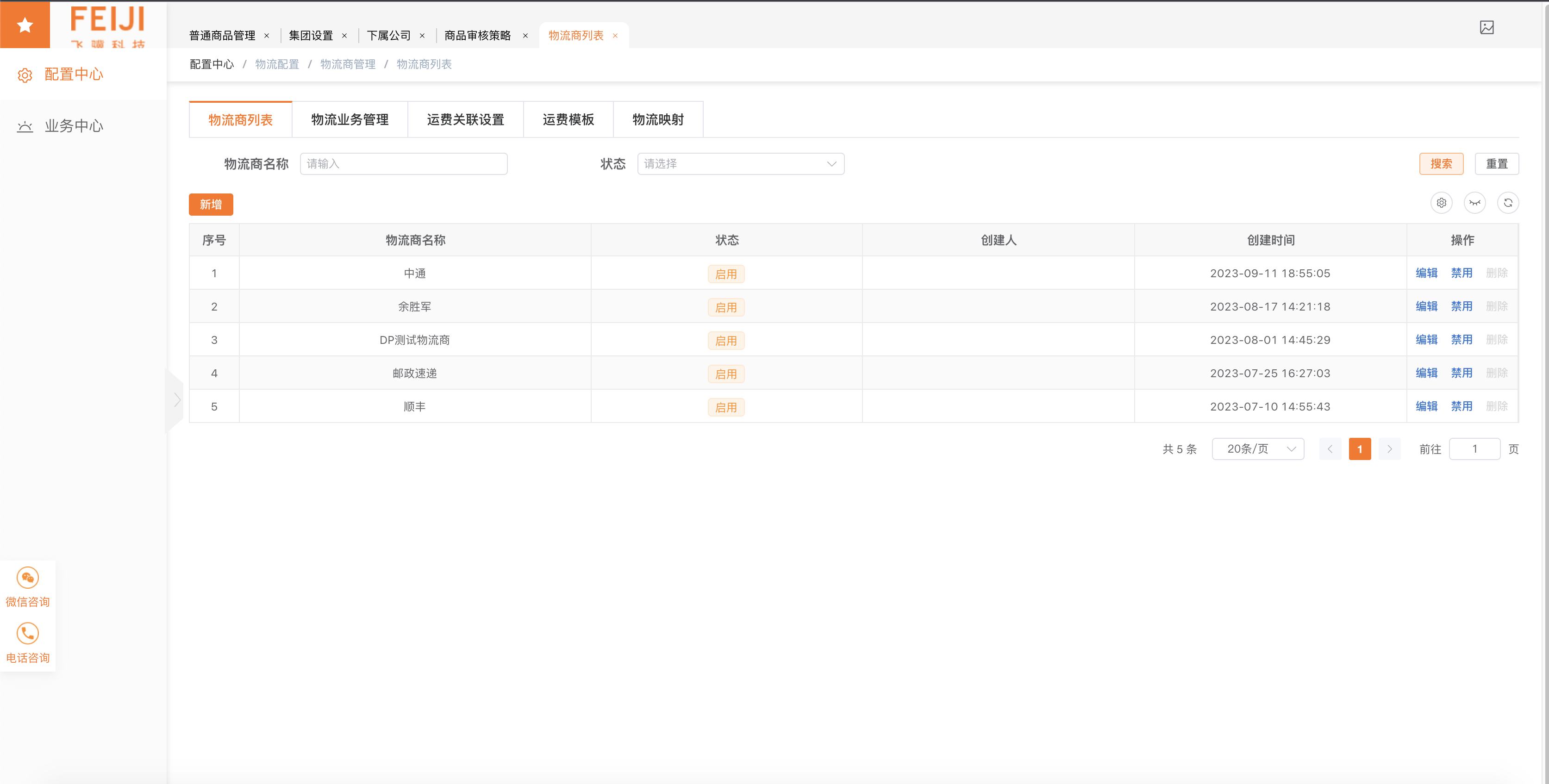Click the 物流商名称 input field

pos(404,163)
